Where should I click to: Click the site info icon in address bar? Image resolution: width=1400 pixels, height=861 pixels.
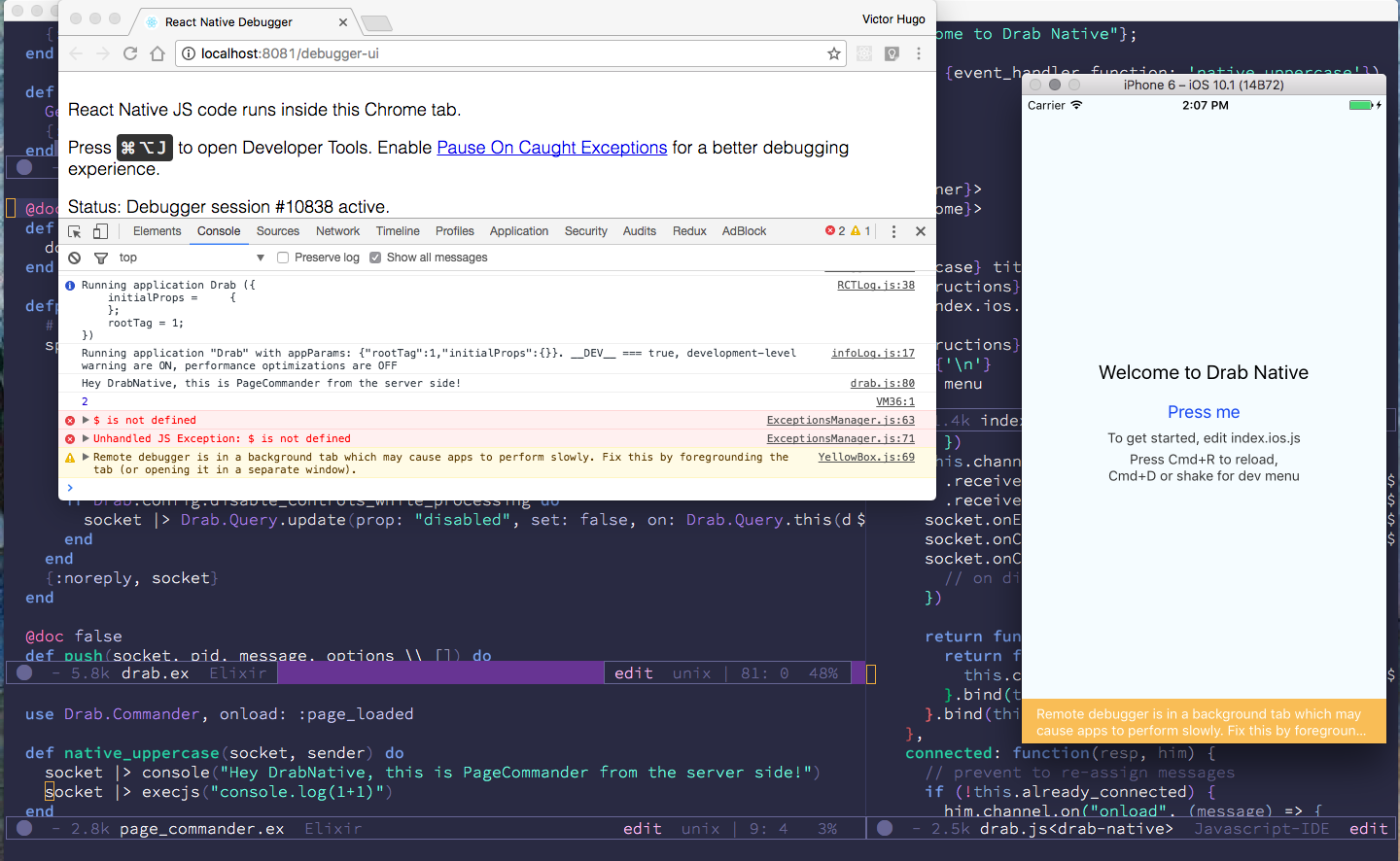click(x=189, y=53)
